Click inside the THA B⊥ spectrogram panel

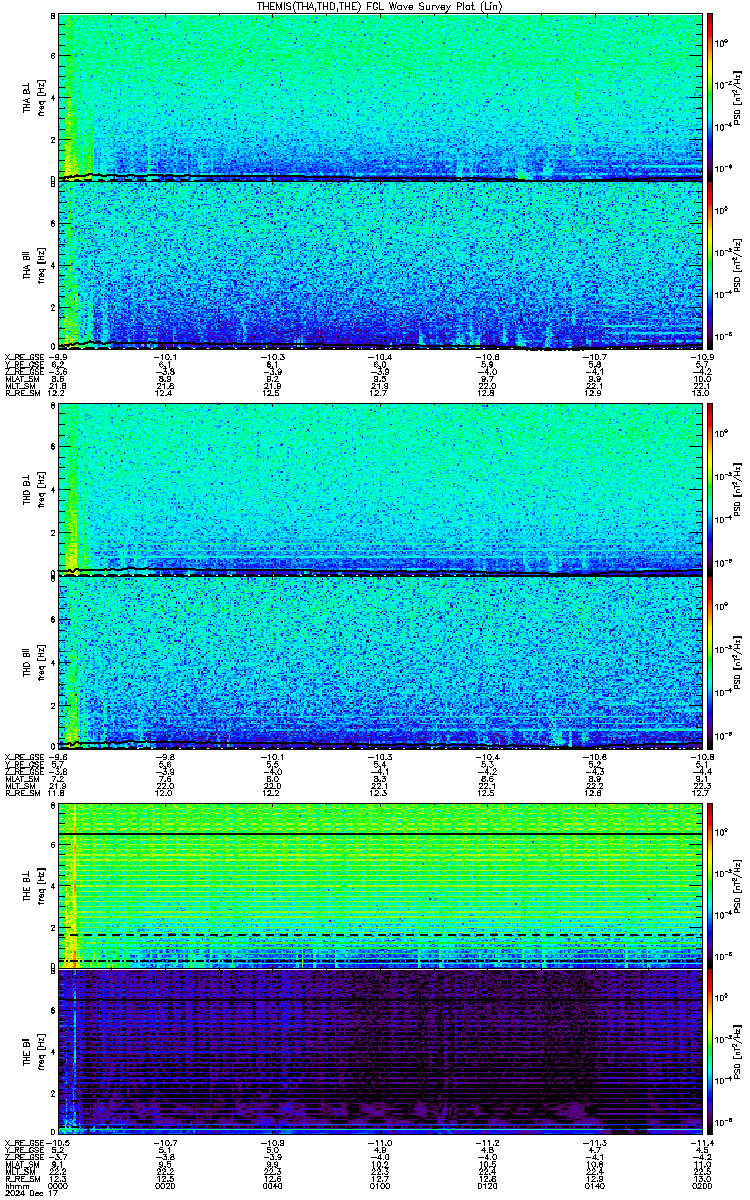(380, 96)
